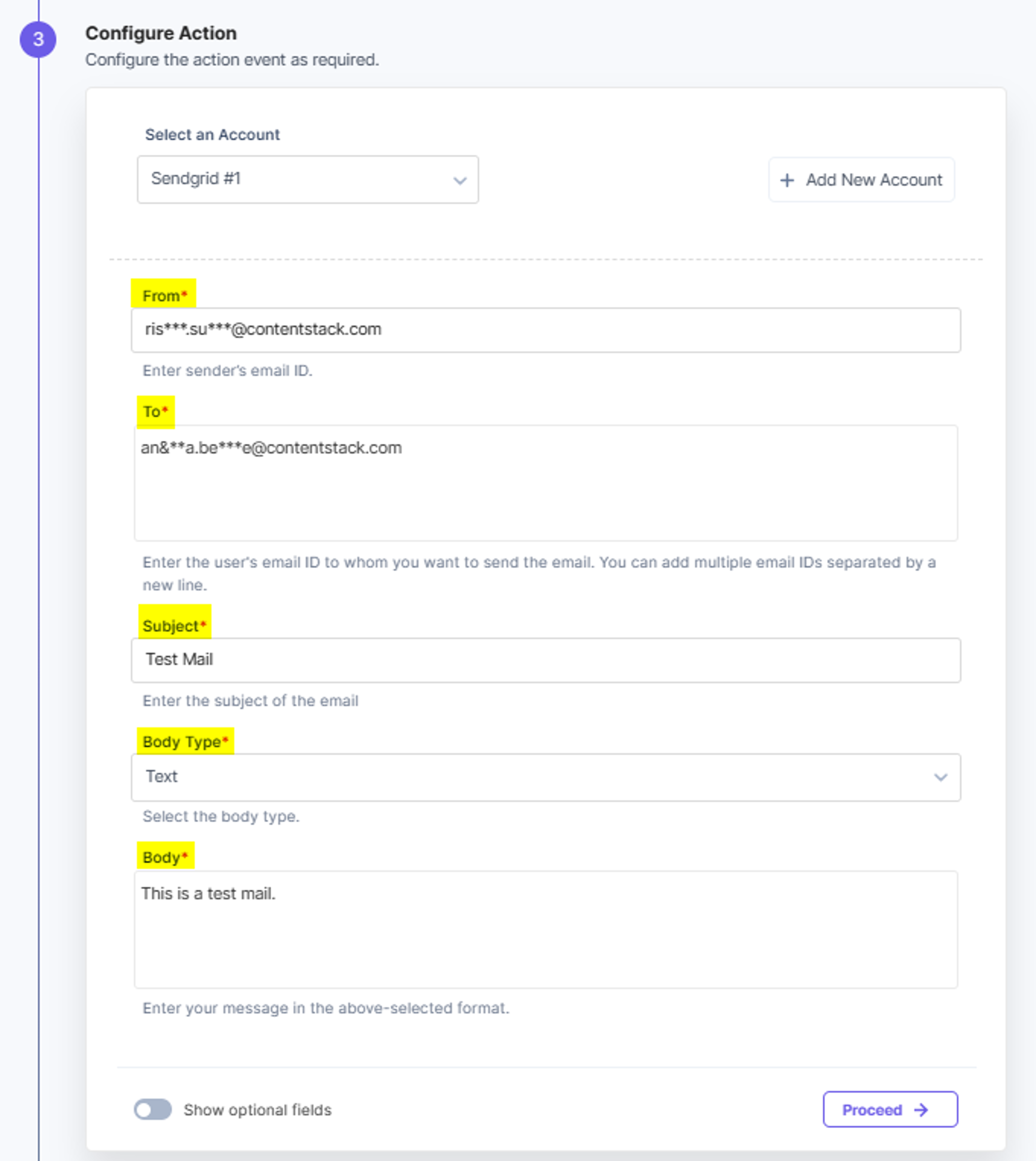This screenshot has width=1036, height=1161.
Task: Click into the Body message text area
Action: [x=545, y=929]
